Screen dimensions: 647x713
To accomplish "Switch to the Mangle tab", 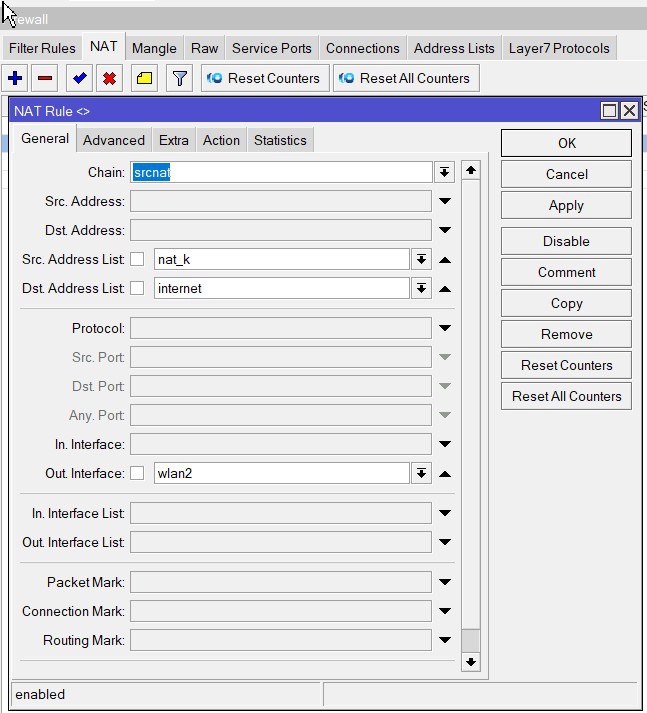I will coord(154,48).
